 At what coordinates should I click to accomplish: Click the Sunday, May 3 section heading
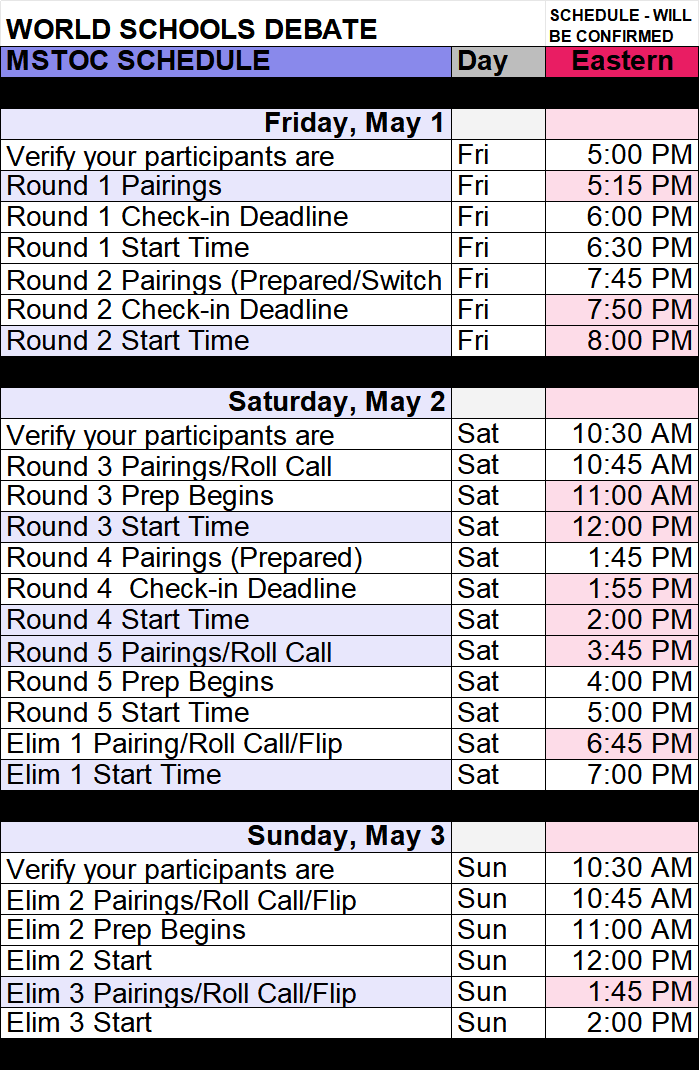[x=346, y=836]
